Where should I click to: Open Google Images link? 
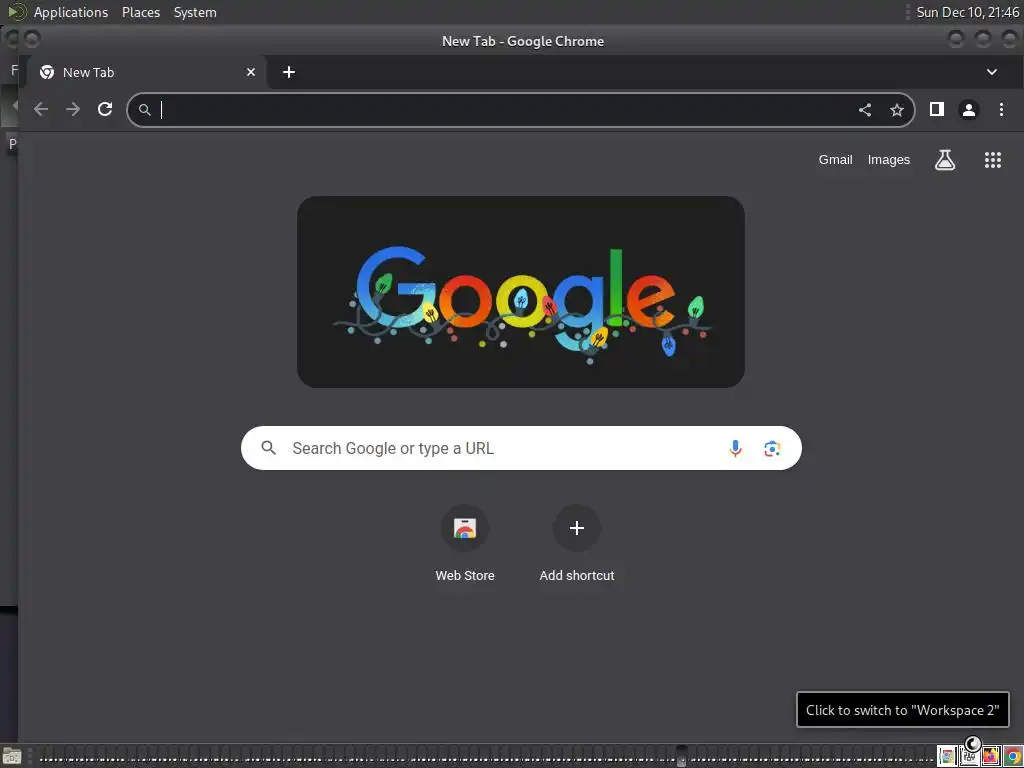point(888,159)
